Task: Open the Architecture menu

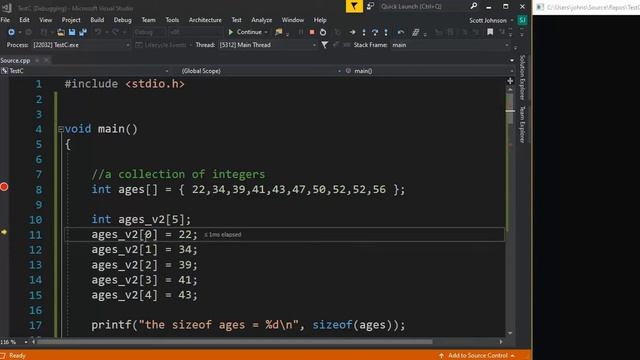Action: [x=205, y=20]
